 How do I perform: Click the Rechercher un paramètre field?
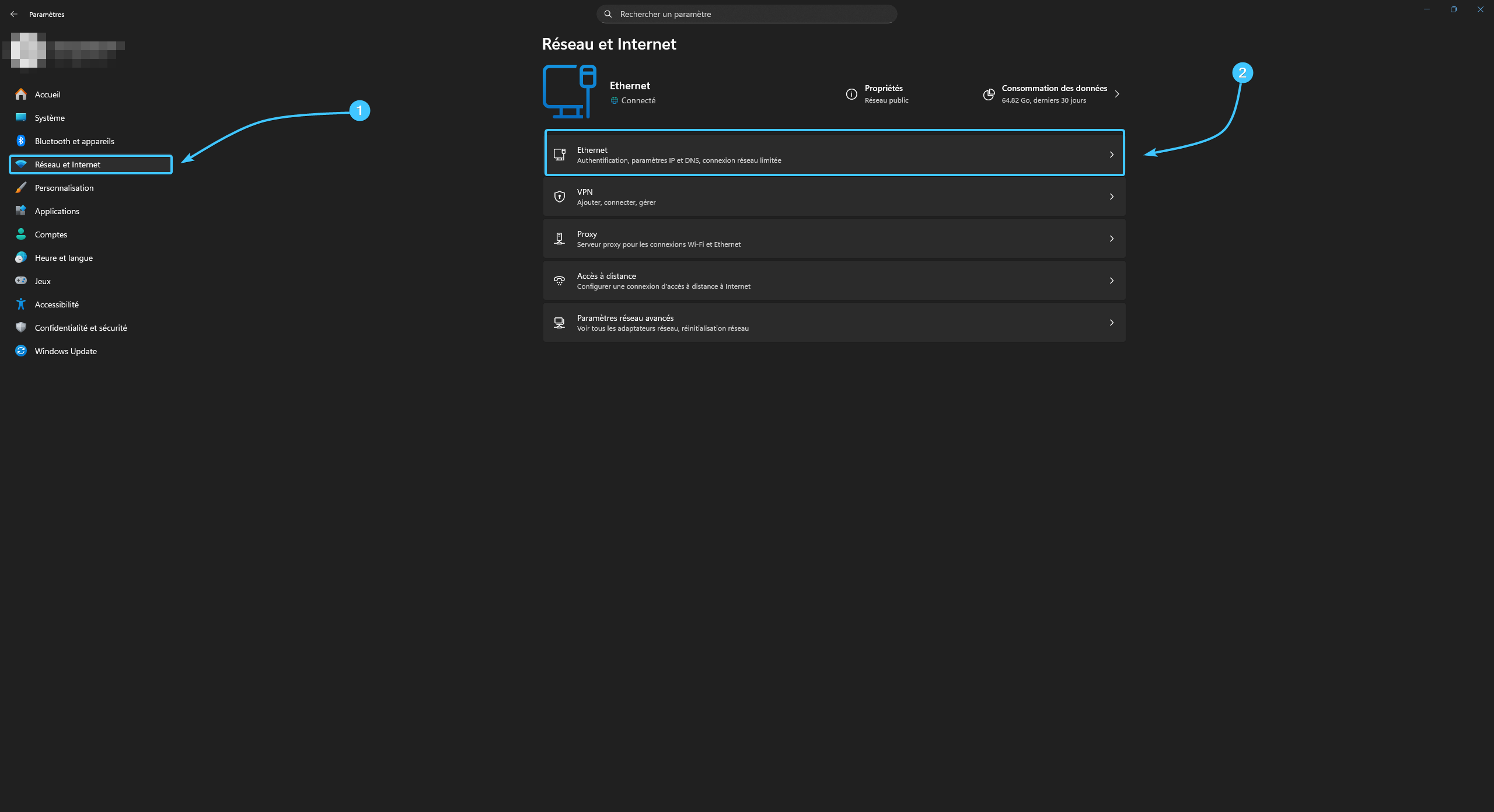pyautogui.click(x=747, y=14)
